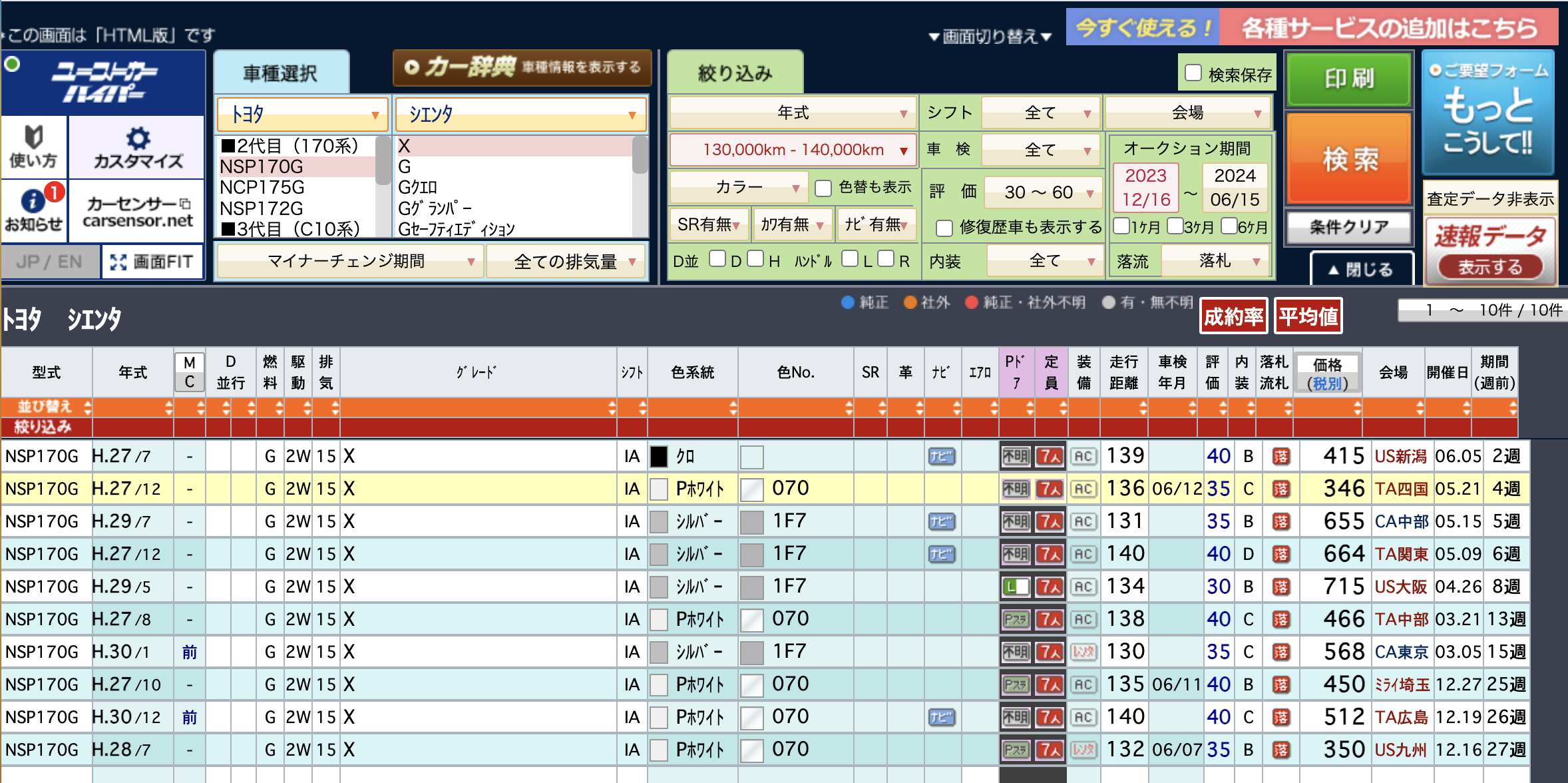Check the 3ヶ月 period checkbox
Image resolution: width=1568 pixels, height=783 pixels.
coord(1175,226)
